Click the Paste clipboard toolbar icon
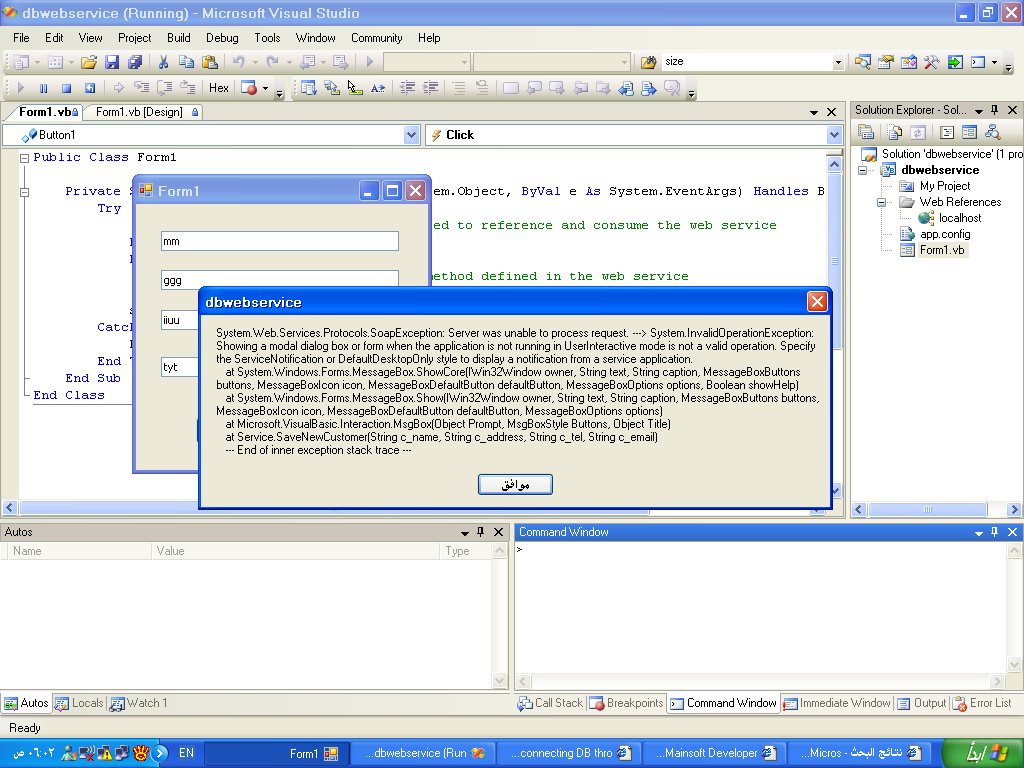 [210, 62]
